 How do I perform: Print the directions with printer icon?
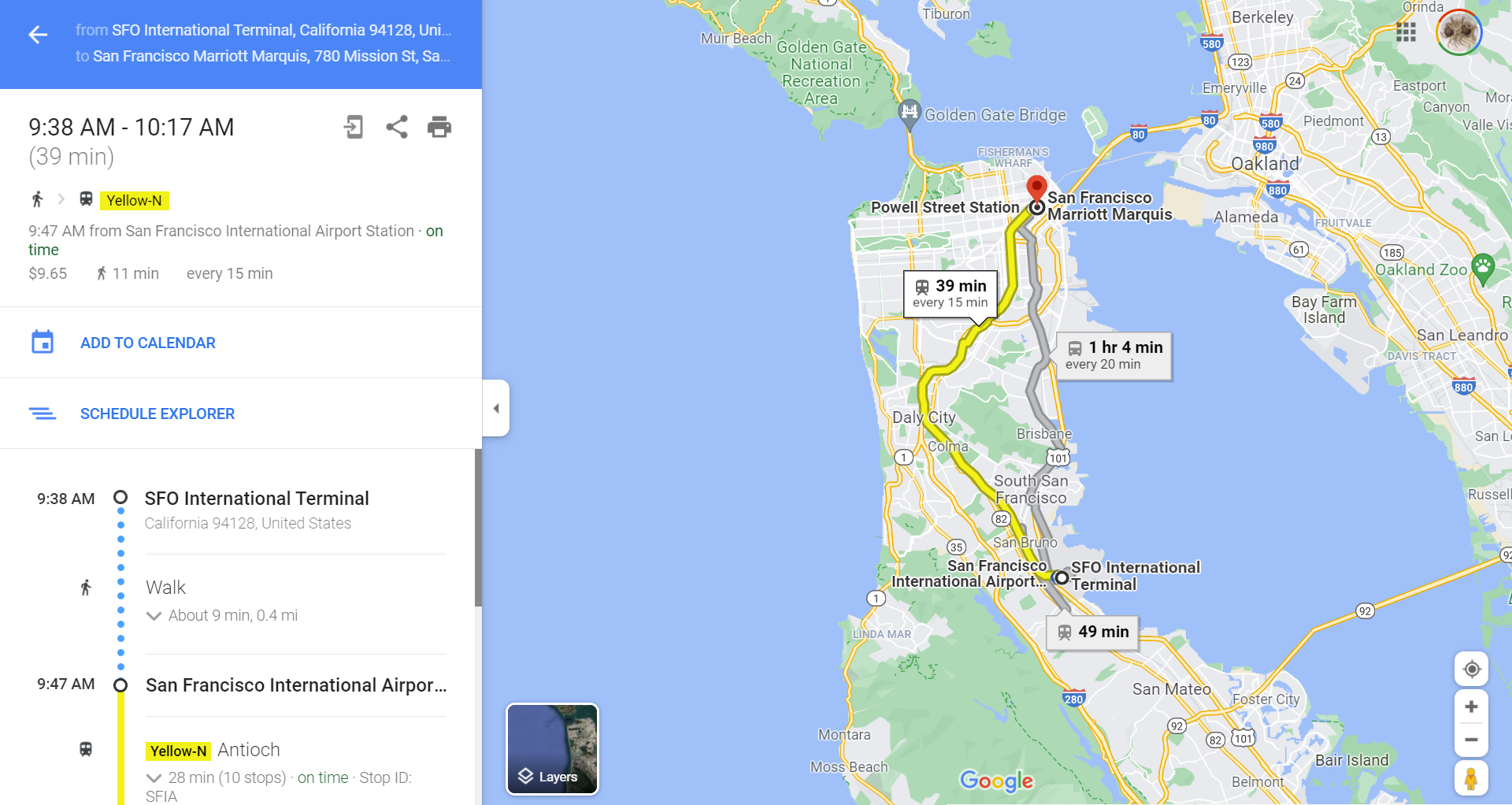click(x=439, y=127)
